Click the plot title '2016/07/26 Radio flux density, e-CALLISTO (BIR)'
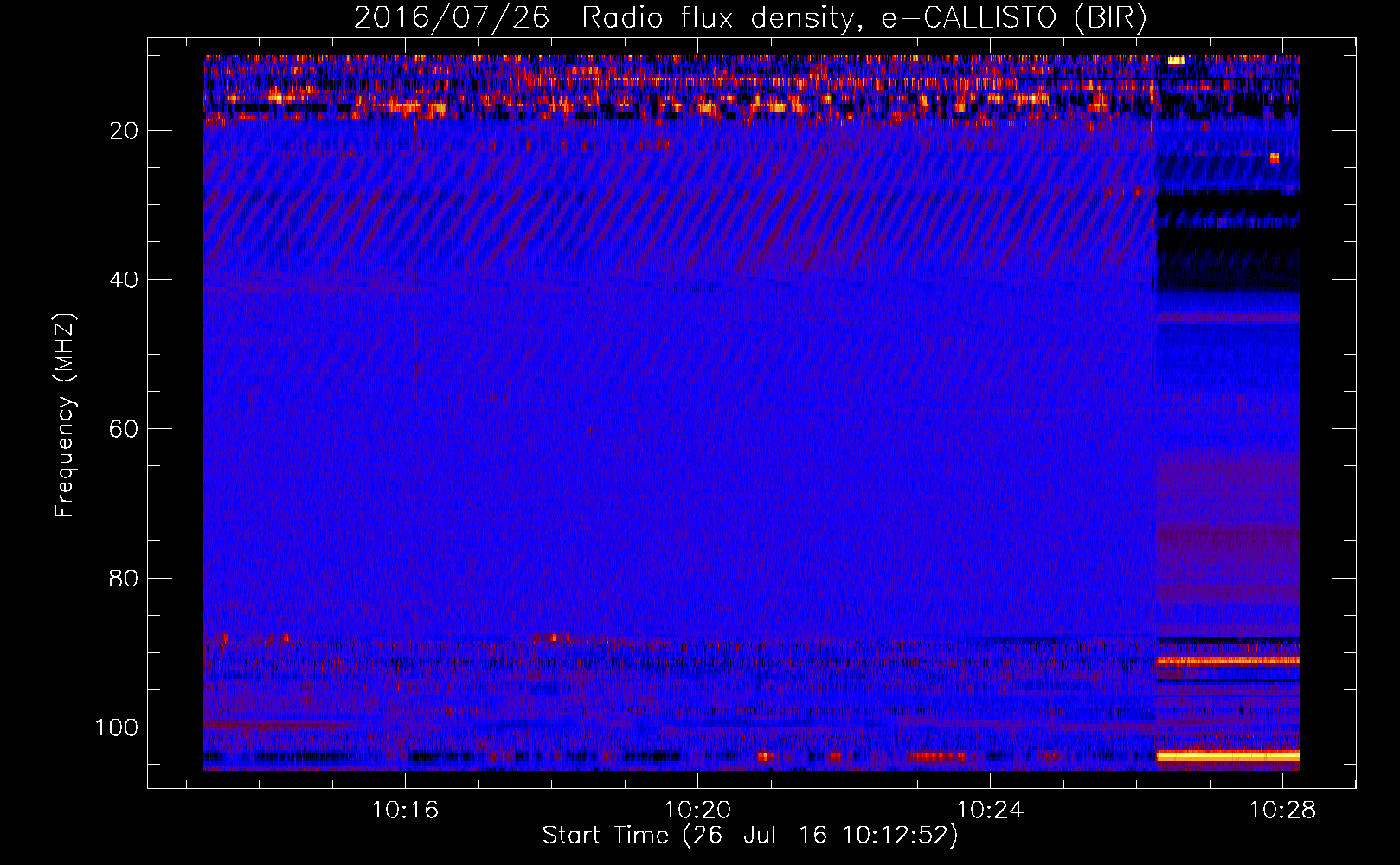The image size is (1400, 865). point(750,18)
